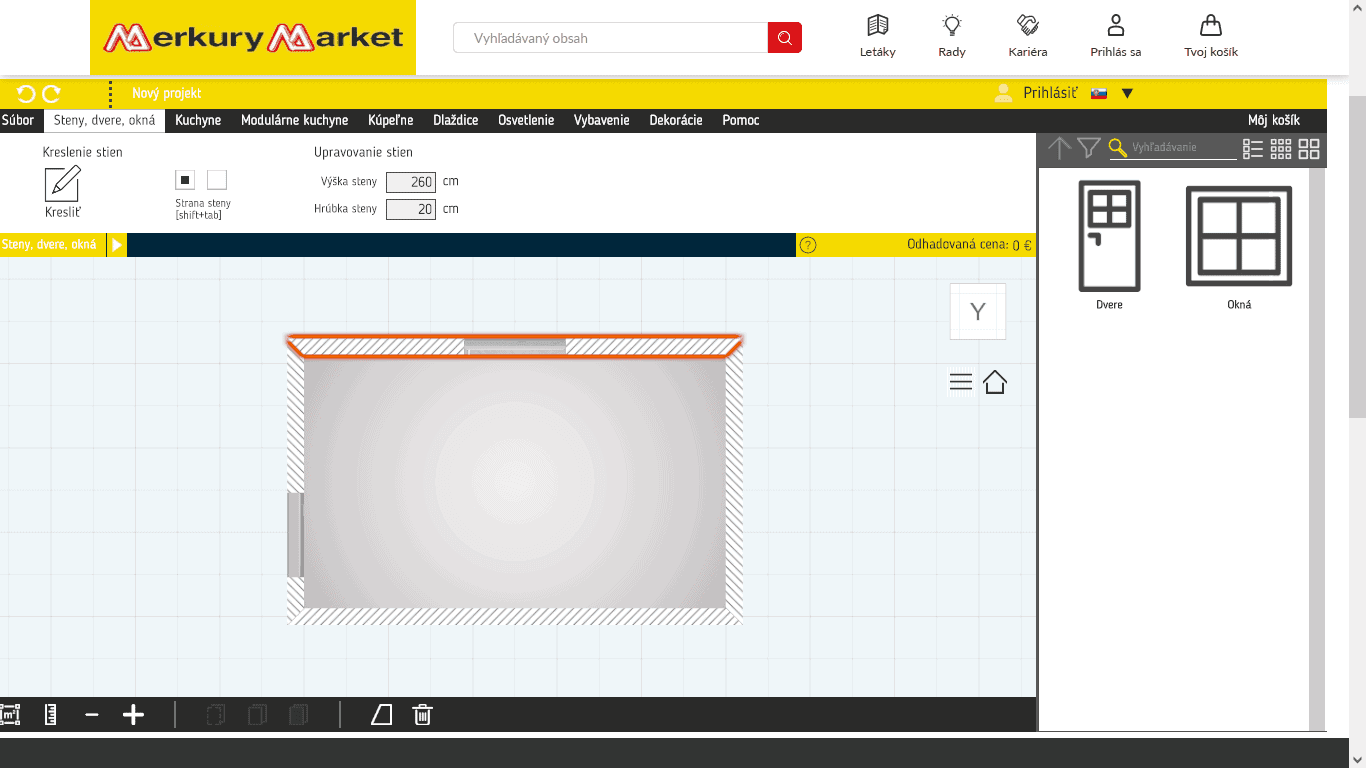The height and width of the screenshot is (768, 1366).
Task: Click the Prihlásiť login link
Action: pyautogui.click(x=1050, y=93)
